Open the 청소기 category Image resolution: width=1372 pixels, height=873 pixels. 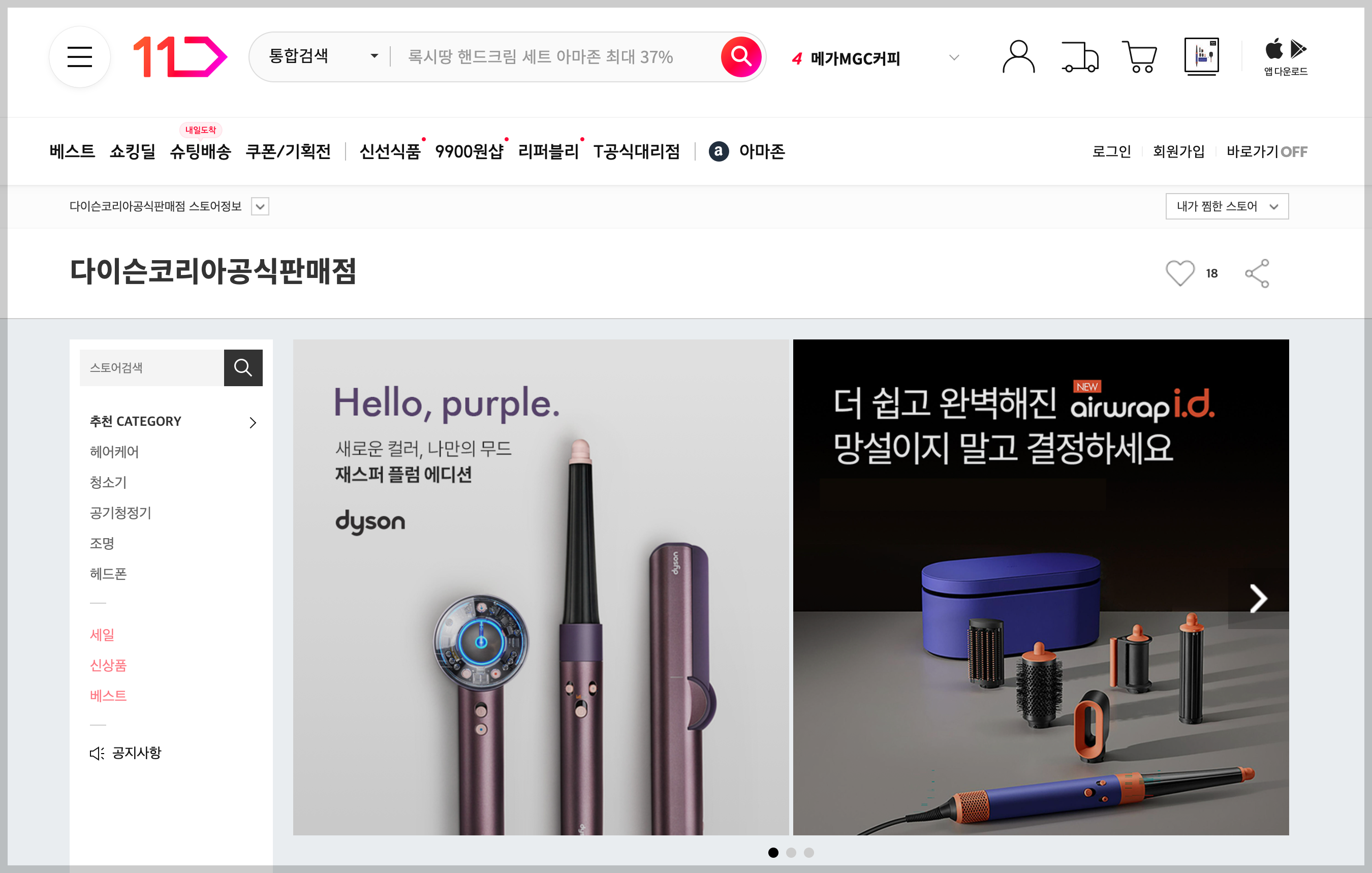(x=108, y=483)
